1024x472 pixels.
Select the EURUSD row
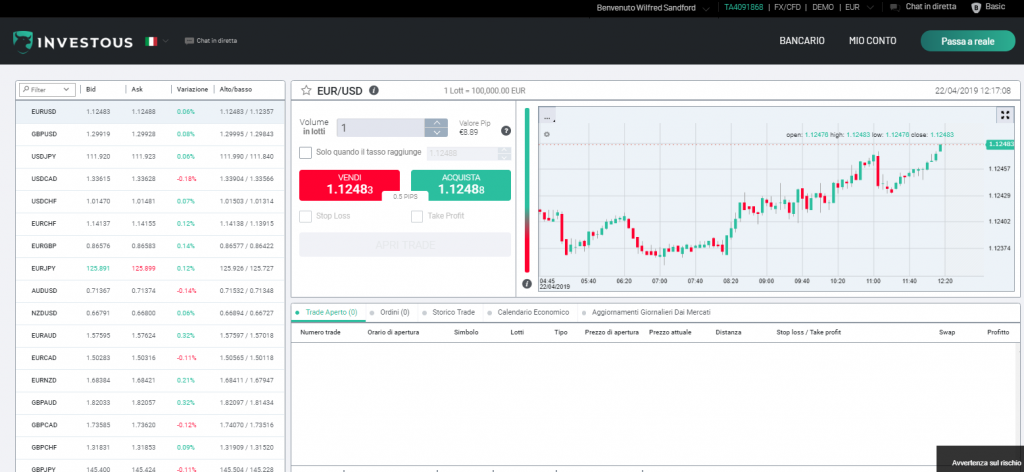pos(150,112)
